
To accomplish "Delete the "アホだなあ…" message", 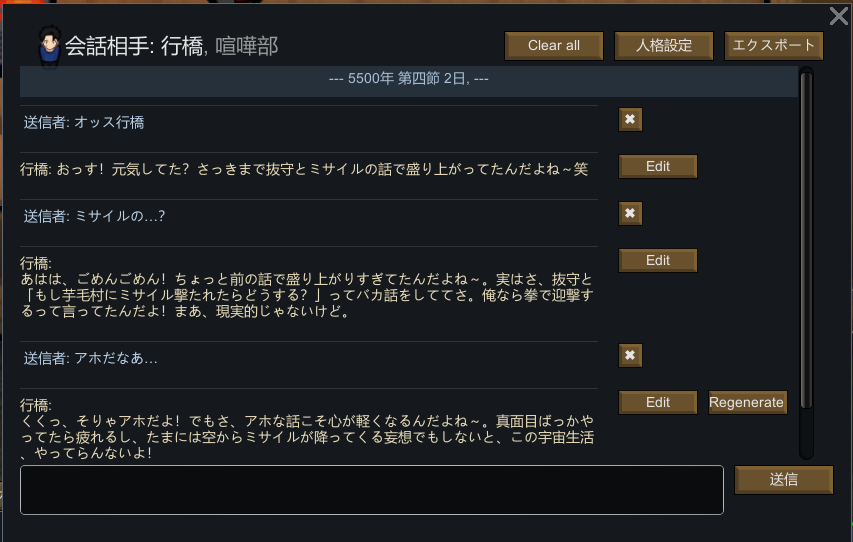I will (x=630, y=355).
